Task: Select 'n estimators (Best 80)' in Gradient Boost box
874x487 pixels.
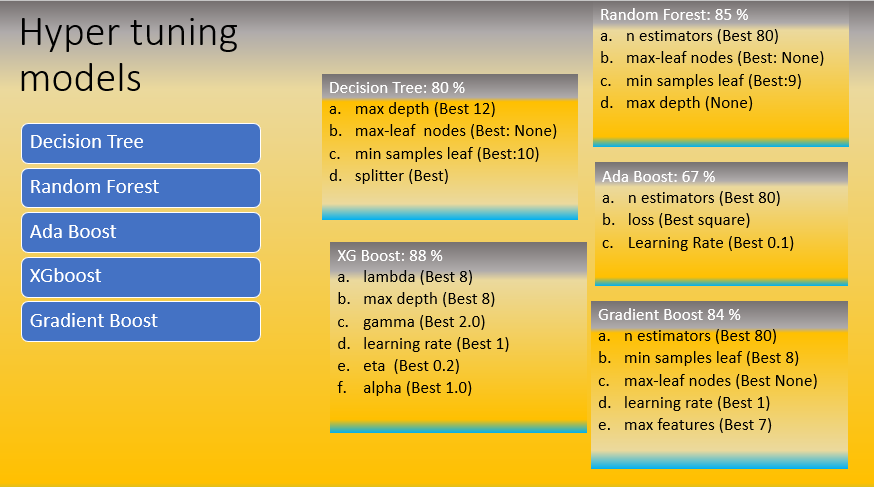Action: tap(700, 336)
